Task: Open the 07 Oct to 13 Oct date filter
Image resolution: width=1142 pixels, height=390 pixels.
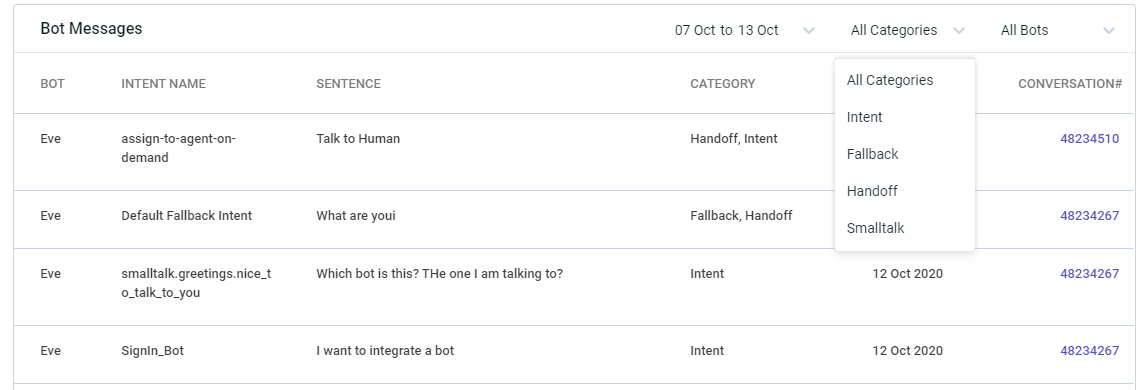Action: [x=744, y=31]
